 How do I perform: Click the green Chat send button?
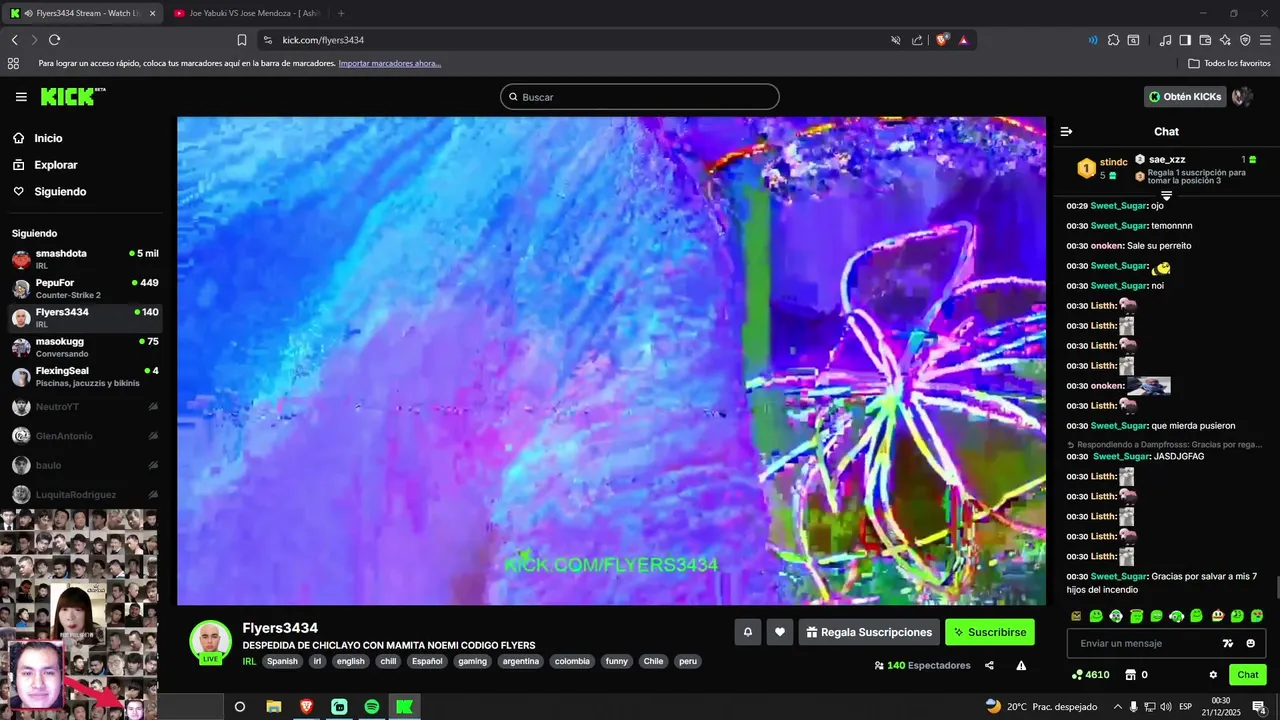coord(1248,675)
